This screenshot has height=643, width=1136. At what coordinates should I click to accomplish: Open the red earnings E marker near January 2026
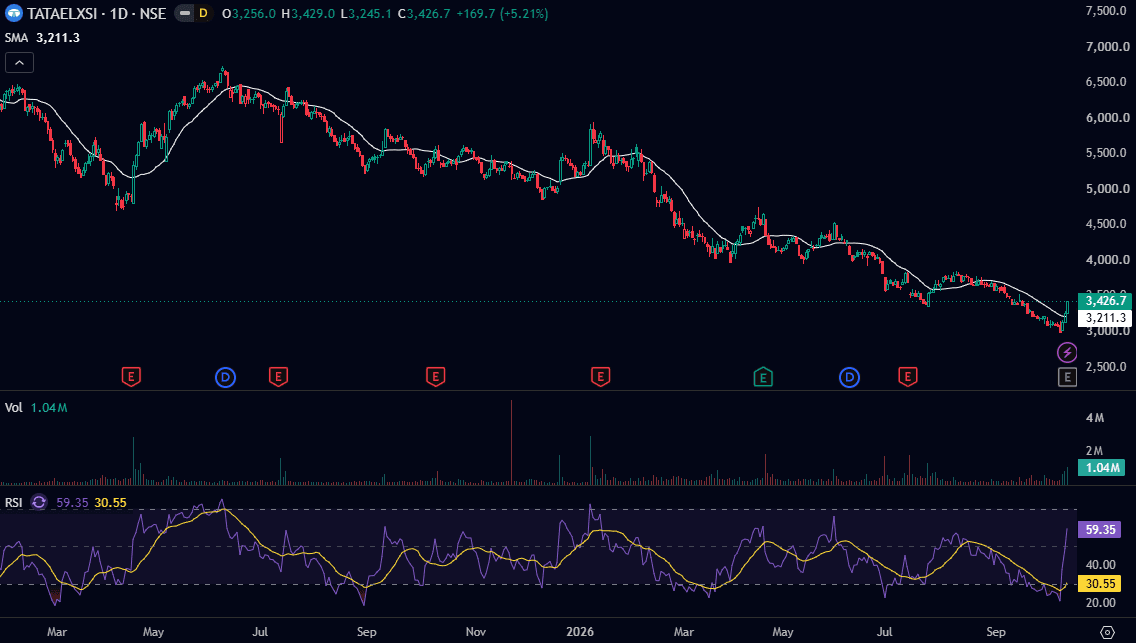(600, 377)
